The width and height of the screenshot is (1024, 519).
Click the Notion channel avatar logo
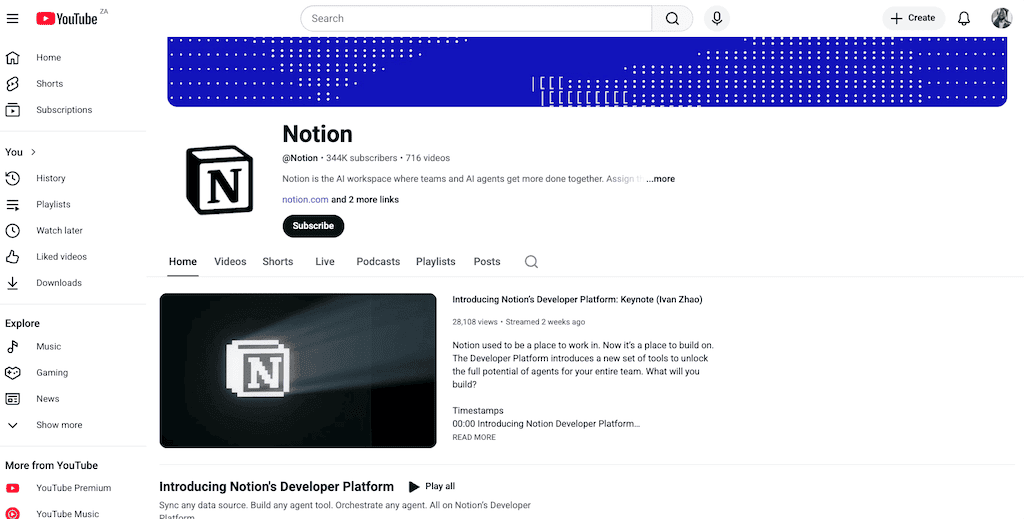tap(219, 180)
